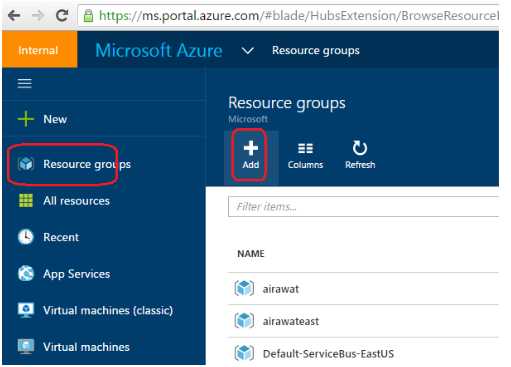511x367 pixels.
Task: Click the Filter items search box
Action: point(364,207)
